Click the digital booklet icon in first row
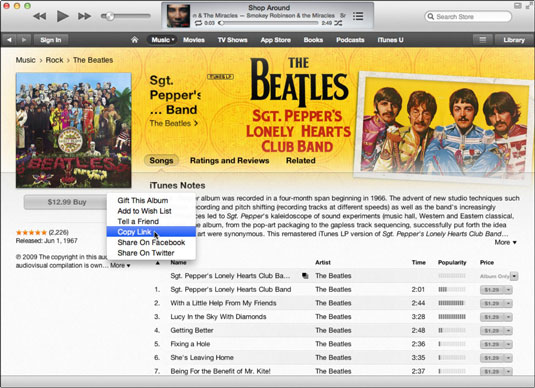Viewport: 535px width, 388px height. [305, 276]
